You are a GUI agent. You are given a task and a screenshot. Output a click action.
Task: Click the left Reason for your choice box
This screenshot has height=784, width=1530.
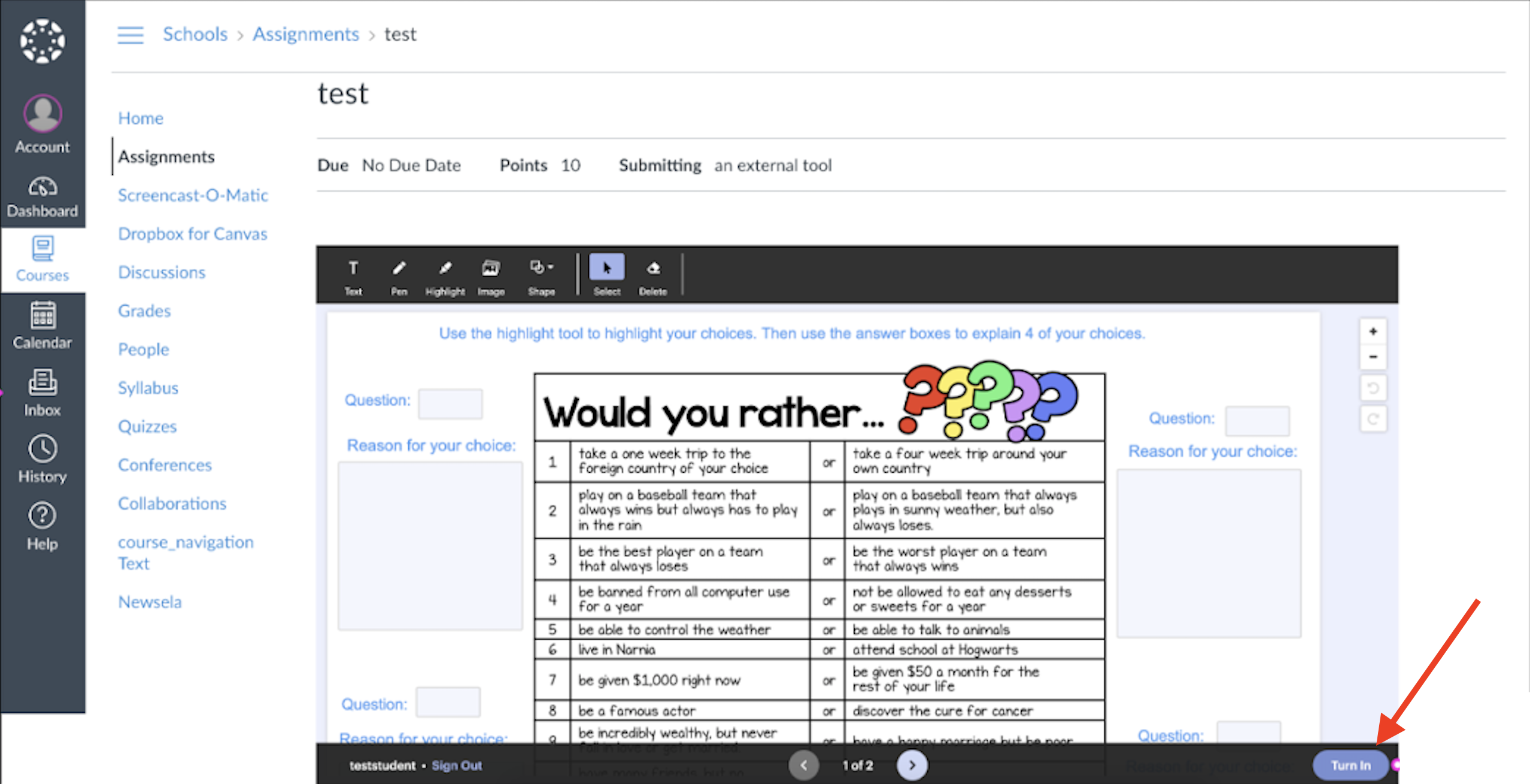(430, 545)
